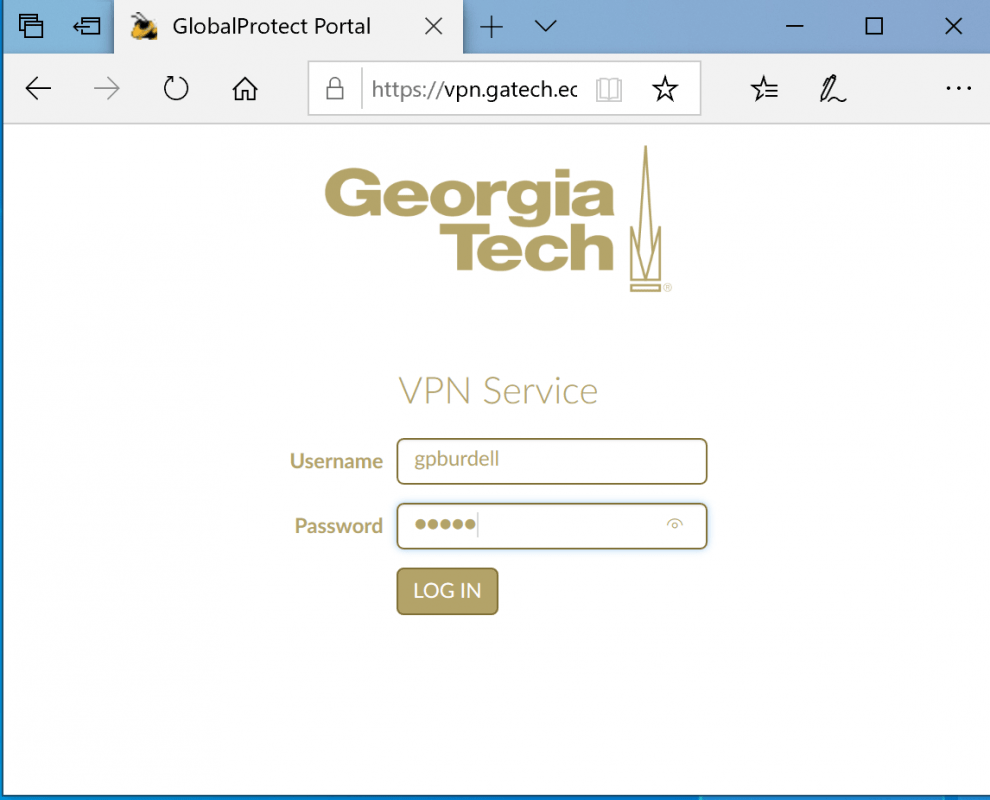Reveal the password with the eye toggle

click(675, 524)
